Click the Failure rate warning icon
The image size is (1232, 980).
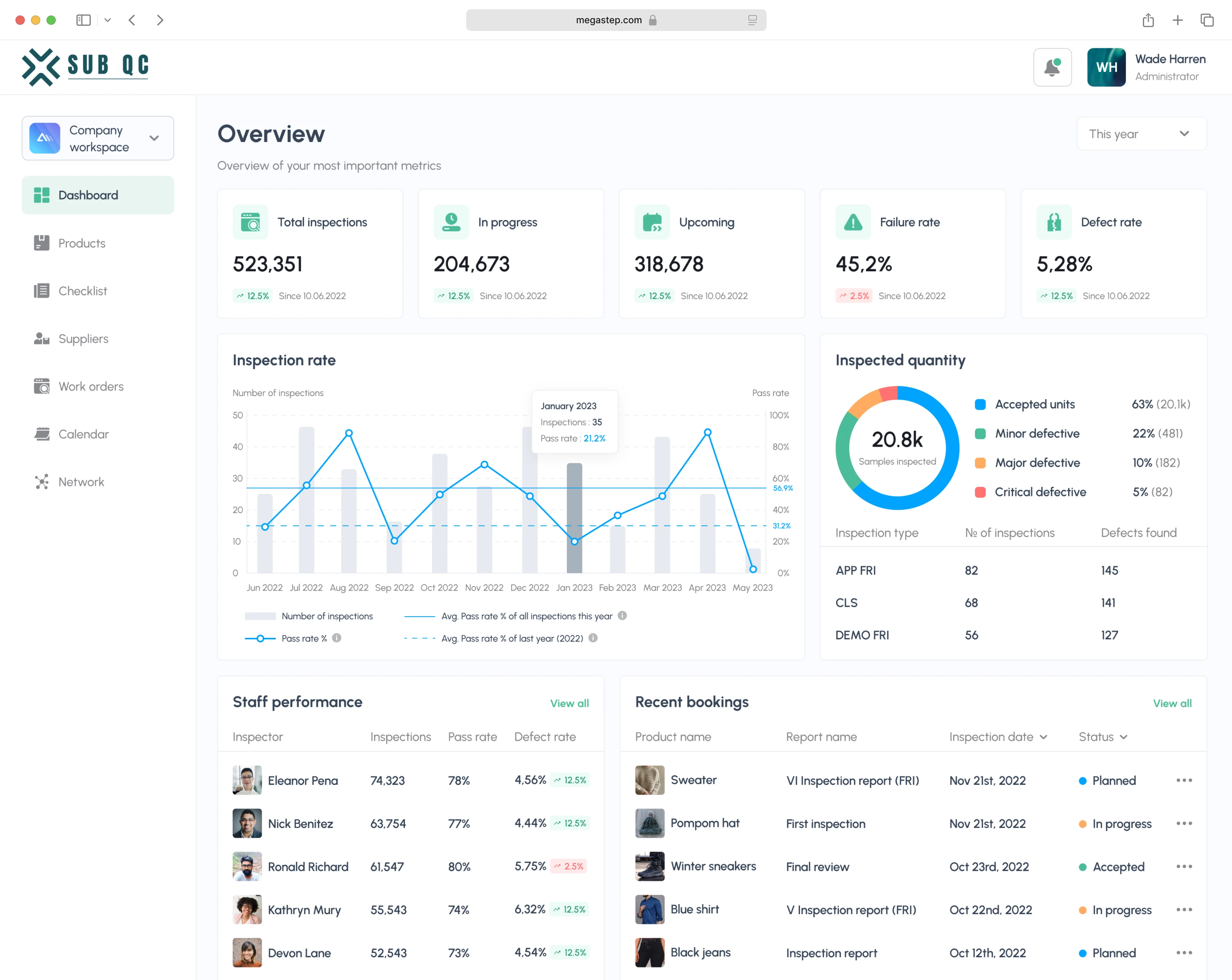coord(853,222)
